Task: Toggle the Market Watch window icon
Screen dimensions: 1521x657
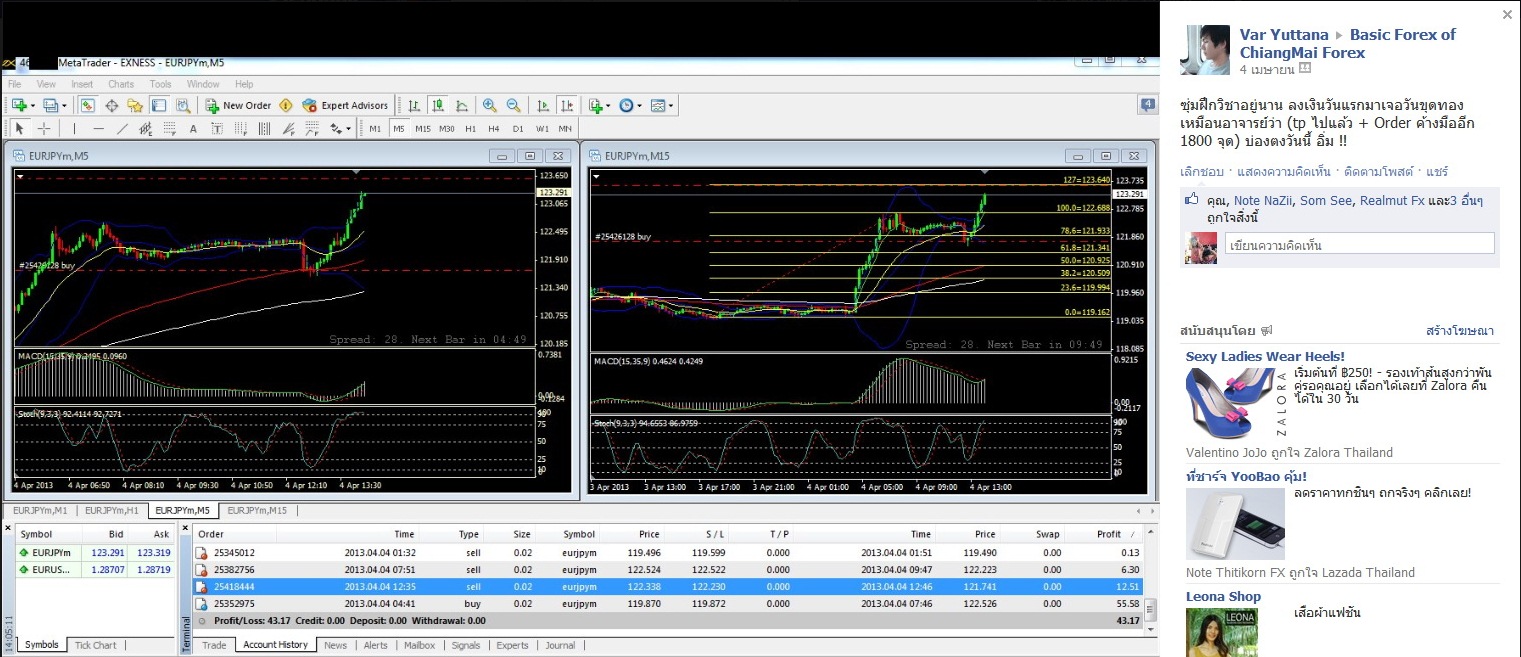Action: [87, 105]
